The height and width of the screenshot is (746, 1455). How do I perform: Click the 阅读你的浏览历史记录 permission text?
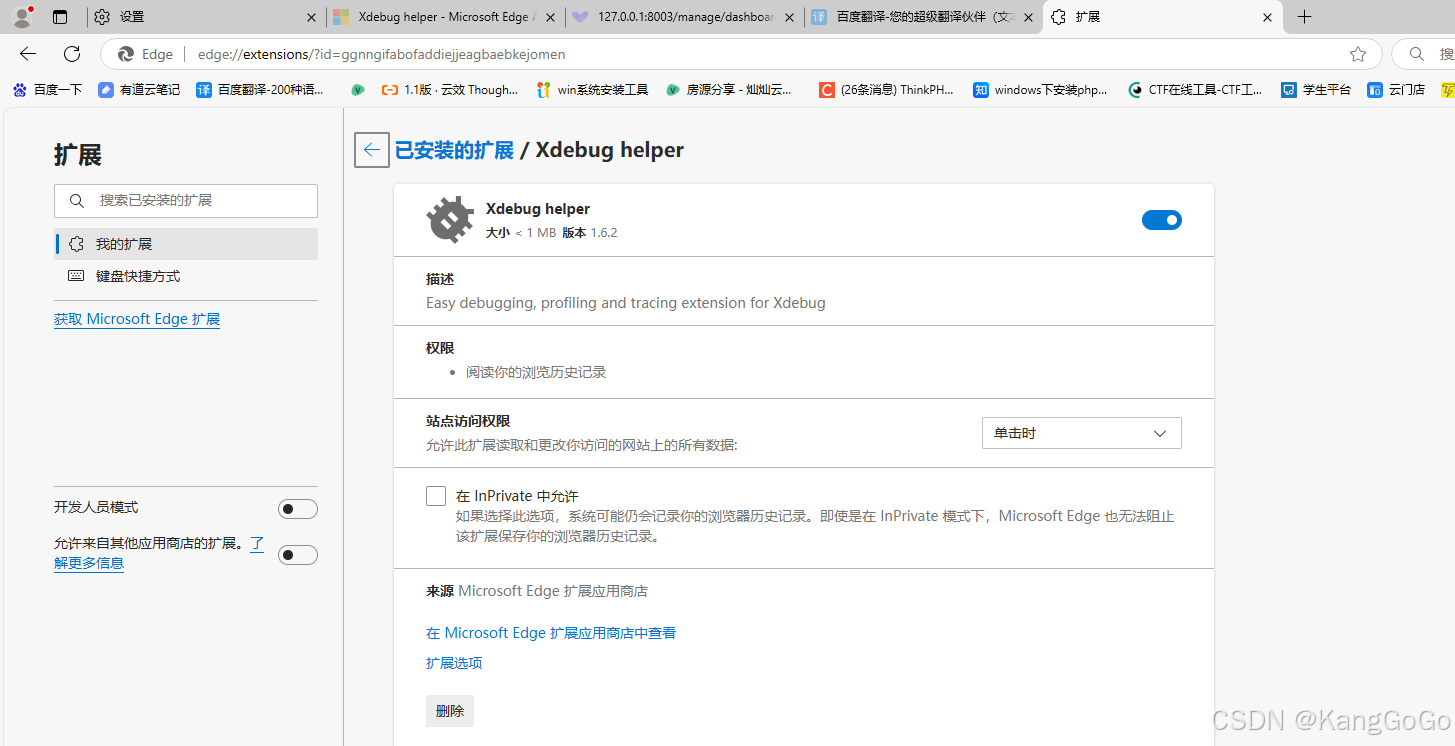click(536, 372)
